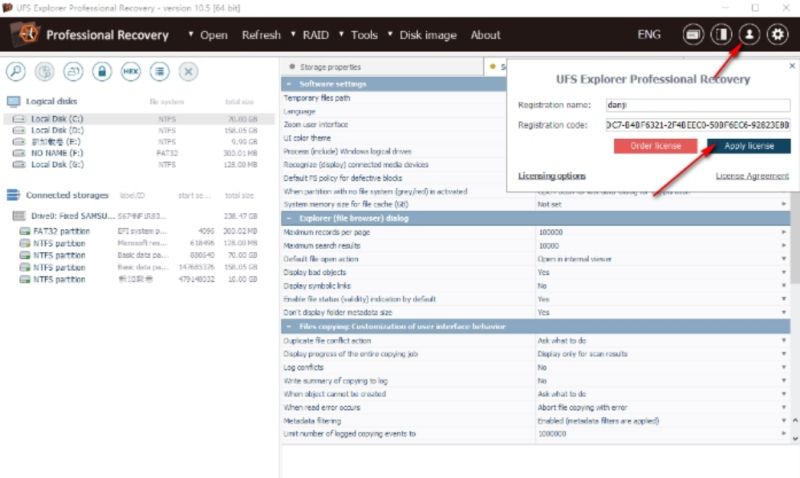Click the icon of the 70.00 GB NTFS partition
Screen dimensions: 800x478
pyautogui.click(x=24, y=255)
